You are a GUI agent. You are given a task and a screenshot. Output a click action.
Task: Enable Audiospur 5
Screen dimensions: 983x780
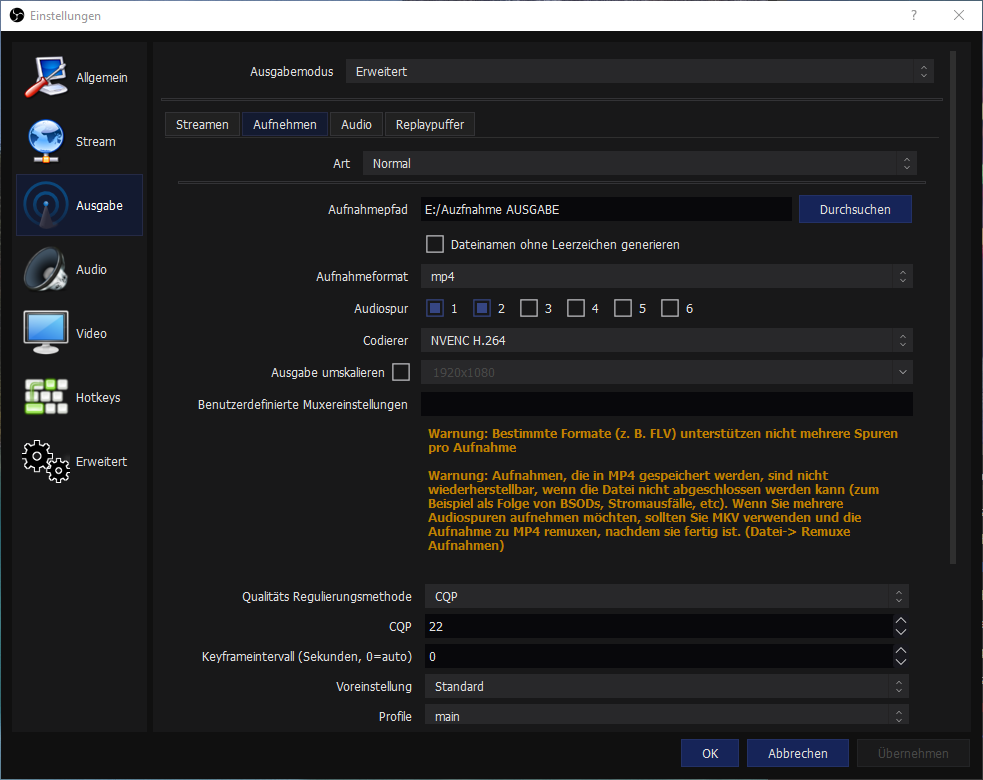coord(623,308)
